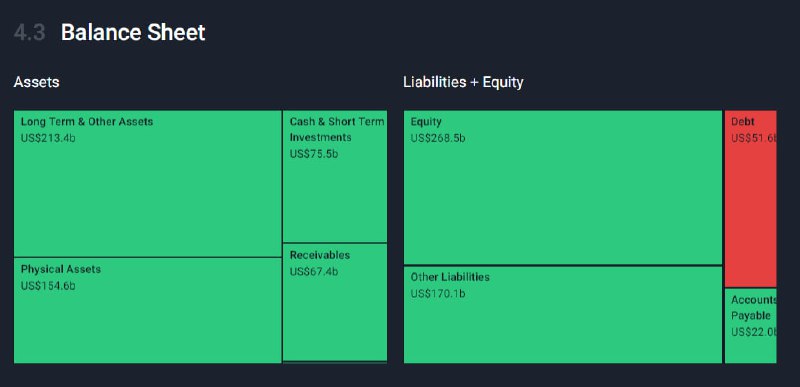Click the Balance Sheet section heading
800x387 pixels.
click(133, 33)
